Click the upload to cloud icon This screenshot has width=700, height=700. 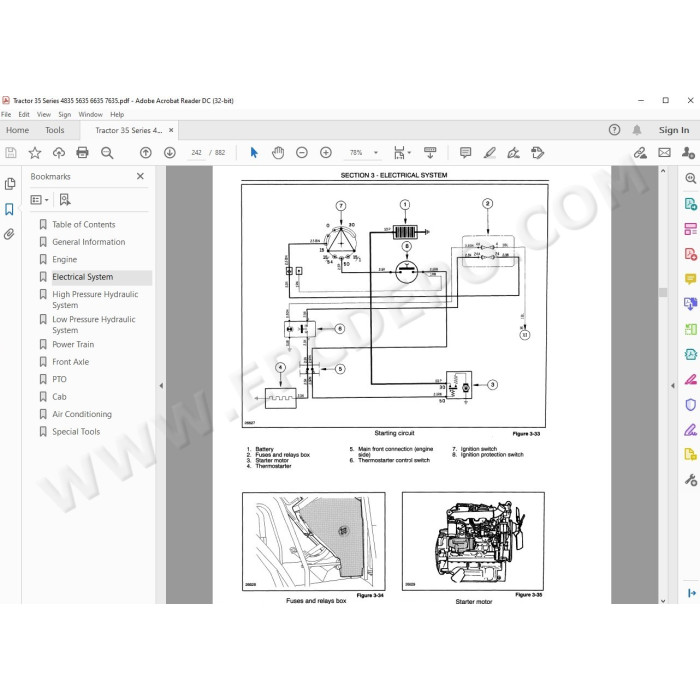point(59,153)
